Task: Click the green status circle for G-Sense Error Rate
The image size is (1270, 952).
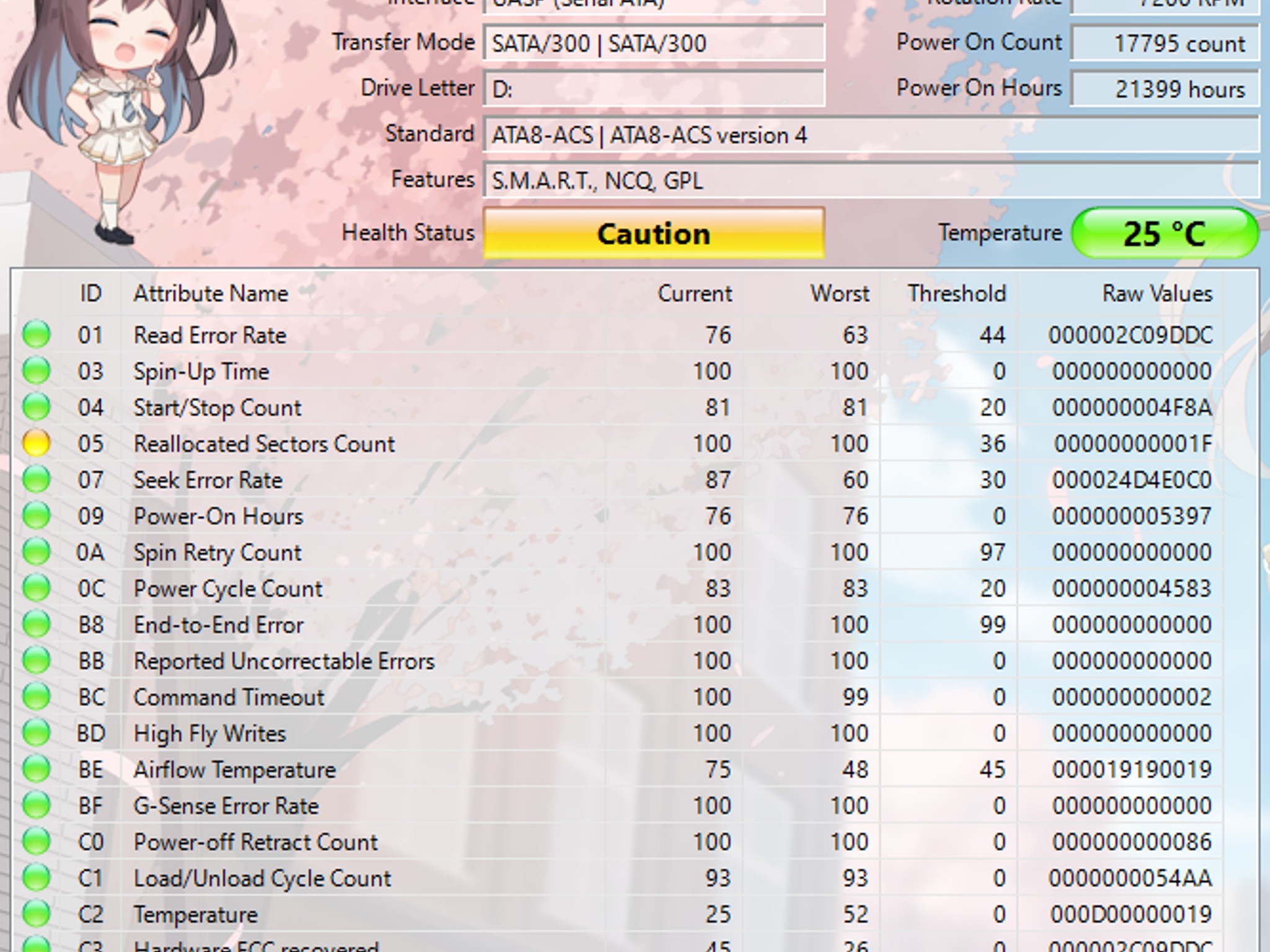Action: (x=37, y=805)
